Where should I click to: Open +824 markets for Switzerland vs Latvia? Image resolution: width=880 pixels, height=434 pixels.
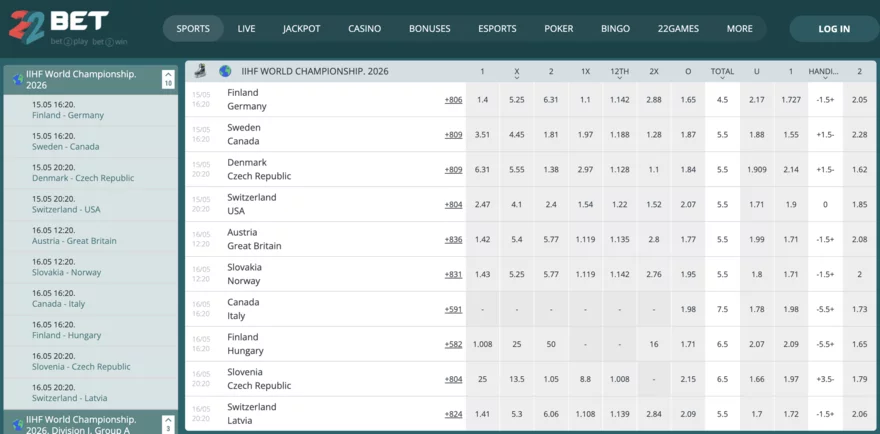point(453,414)
